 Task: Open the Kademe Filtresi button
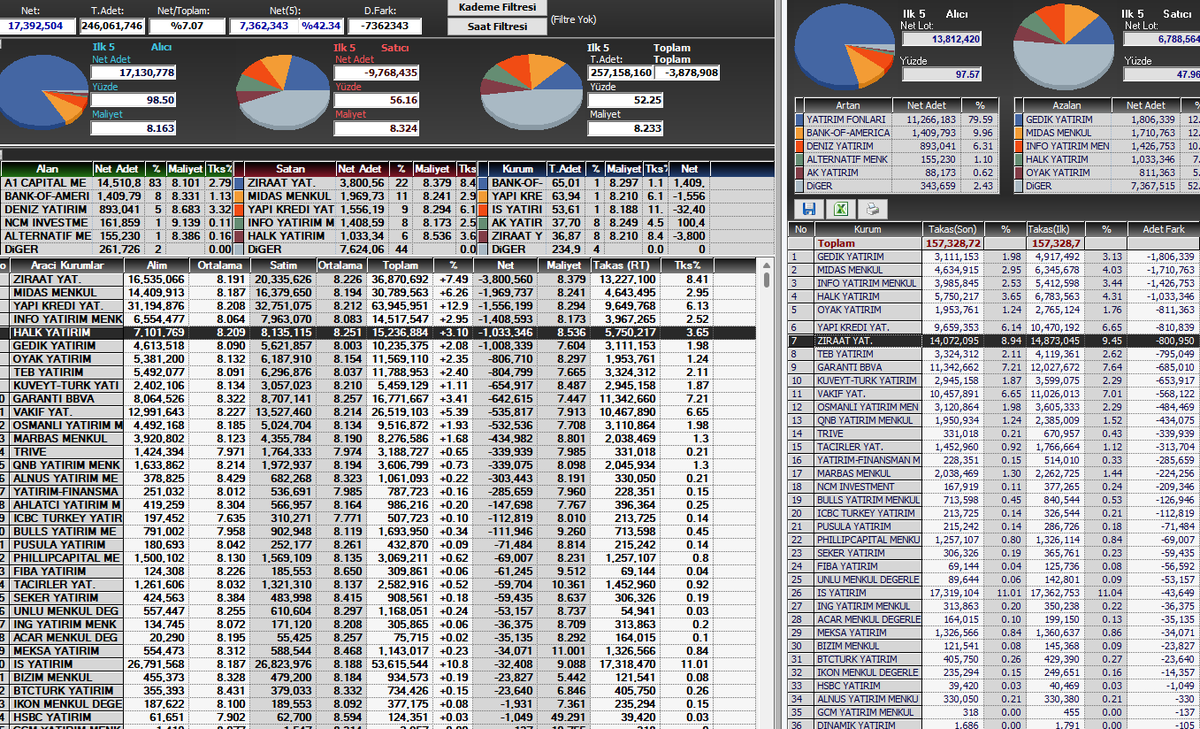pyautogui.click(x=497, y=8)
